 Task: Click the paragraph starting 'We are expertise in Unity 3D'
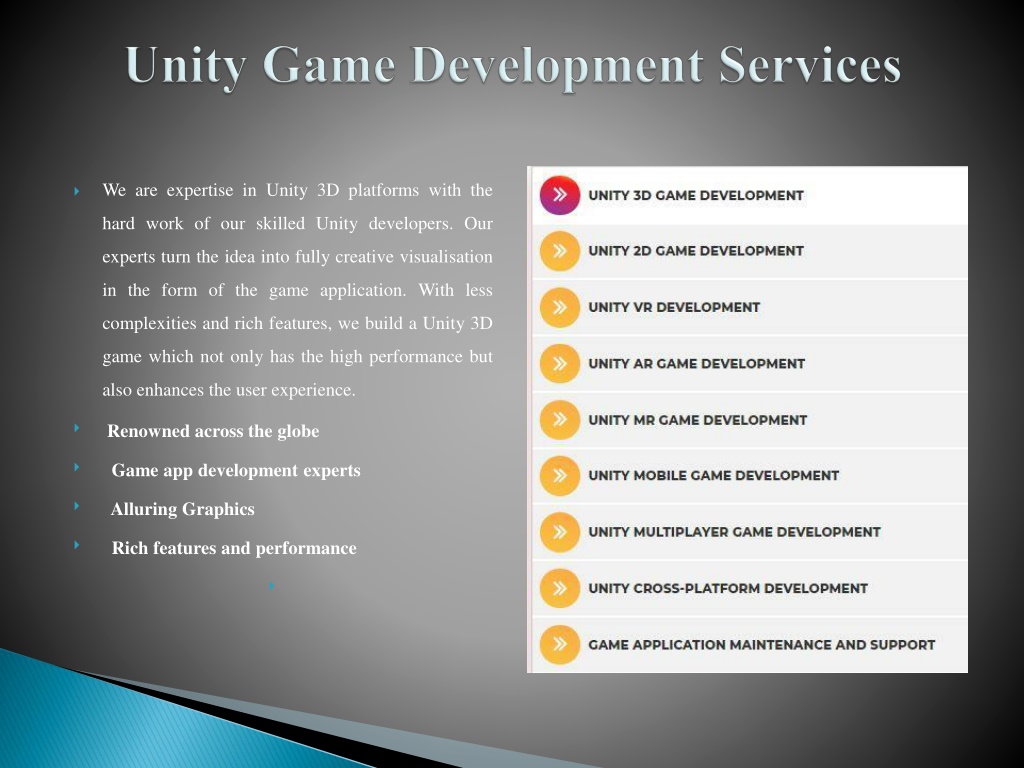coord(297,290)
